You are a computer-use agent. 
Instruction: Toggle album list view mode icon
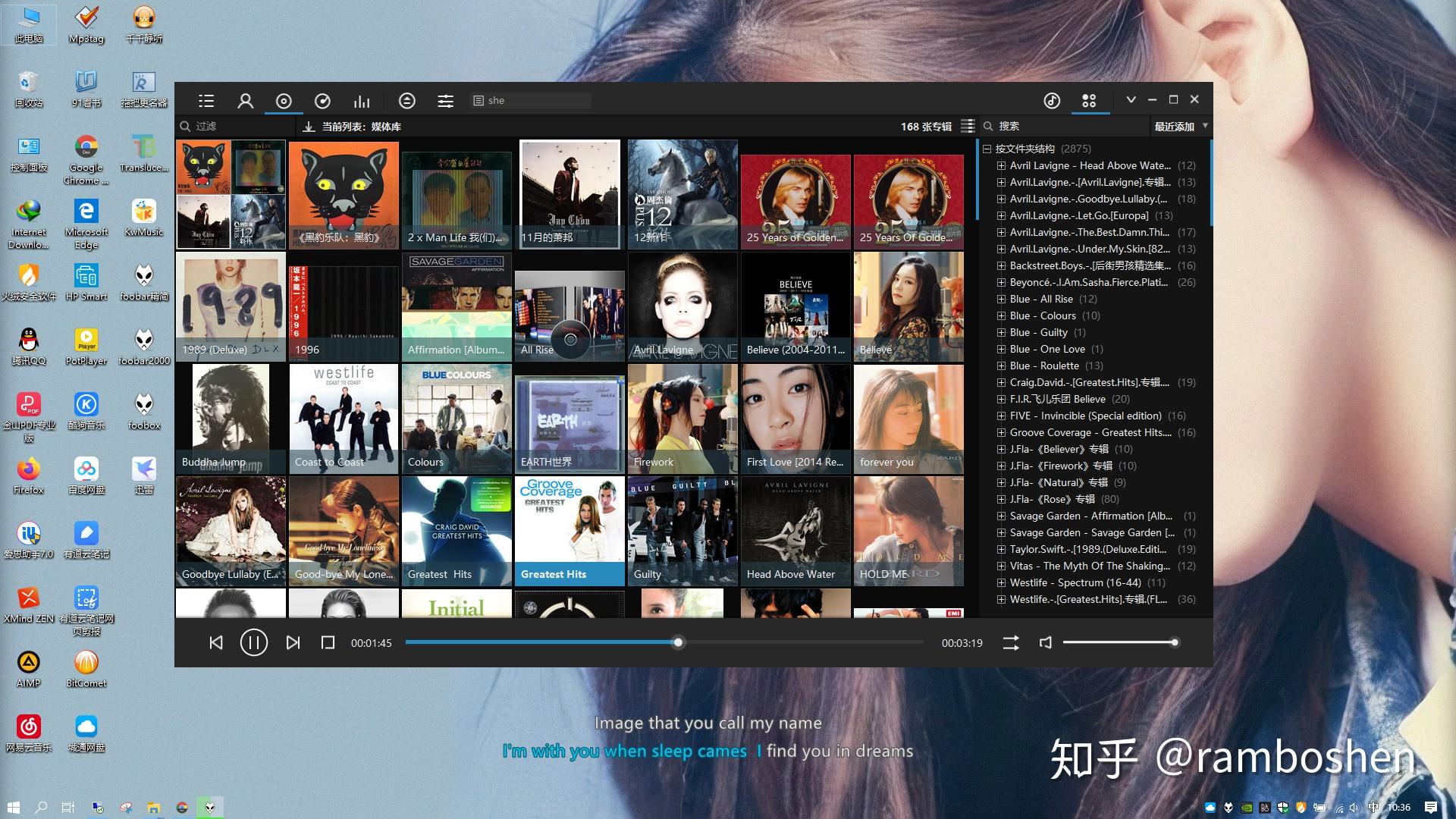pyautogui.click(x=968, y=126)
